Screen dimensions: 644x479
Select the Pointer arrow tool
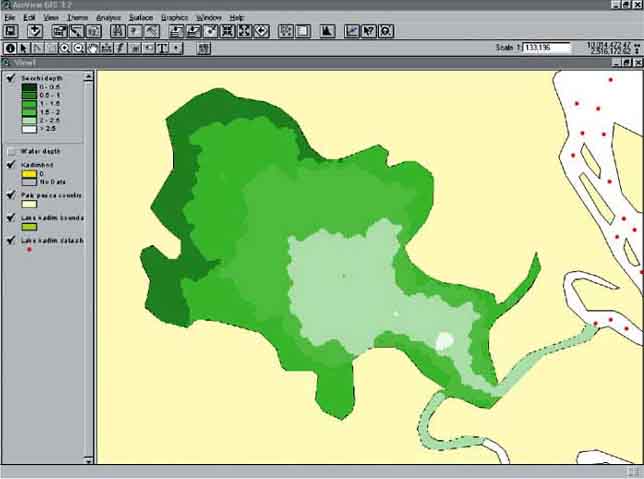pos(24,47)
